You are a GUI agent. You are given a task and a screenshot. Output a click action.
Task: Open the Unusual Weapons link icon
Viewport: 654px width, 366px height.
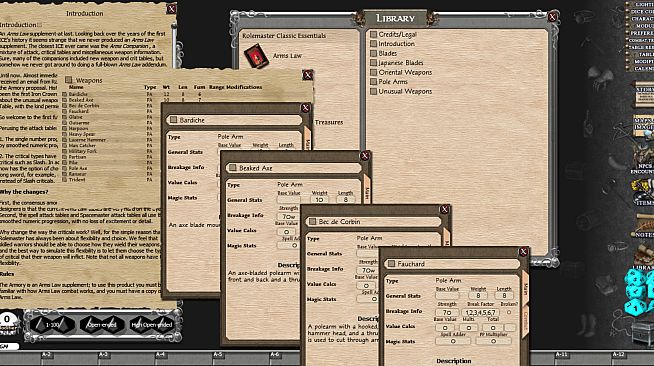(374, 91)
